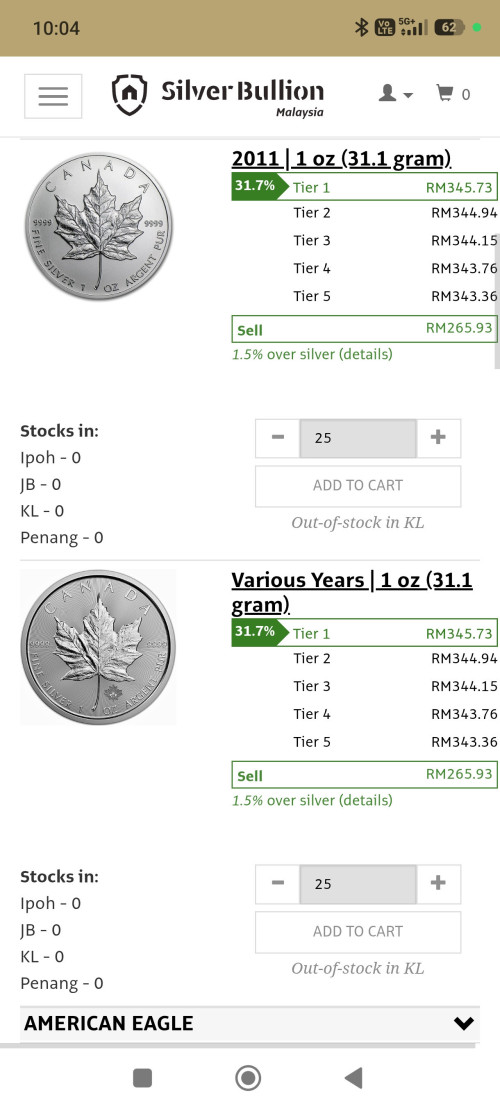Add Various Years Maple Leaf to cart

pyautogui.click(x=358, y=932)
